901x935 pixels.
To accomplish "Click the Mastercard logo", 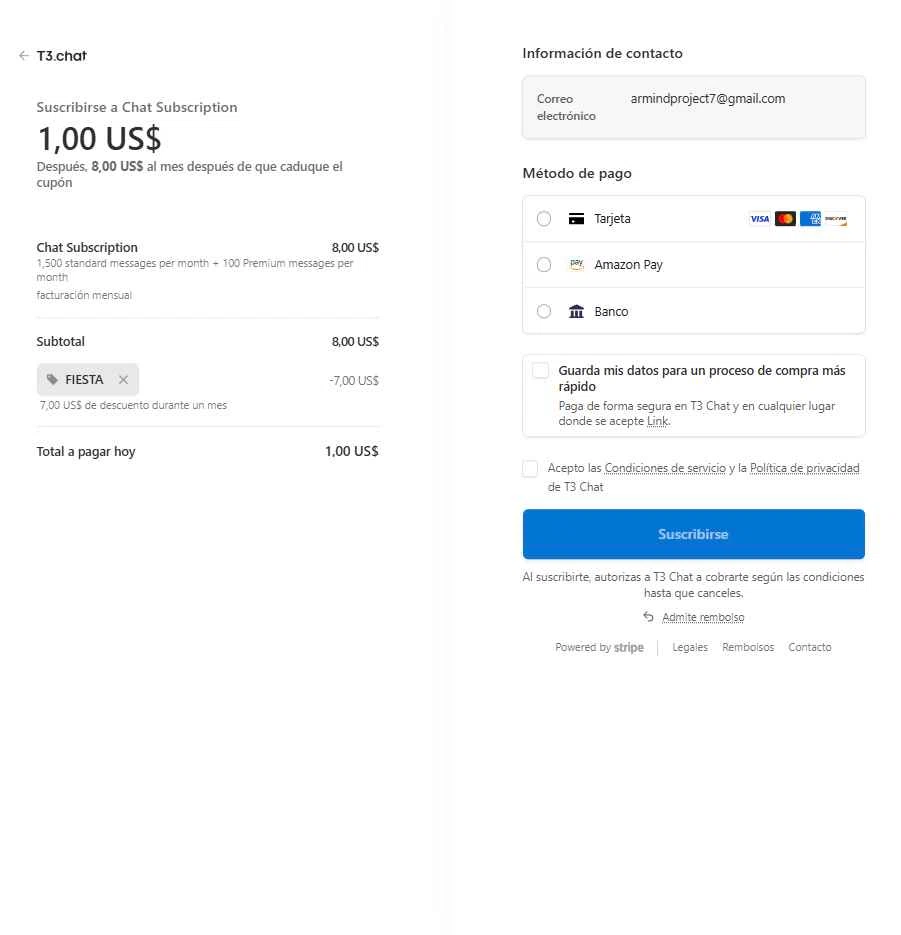I will click(x=785, y=219).
